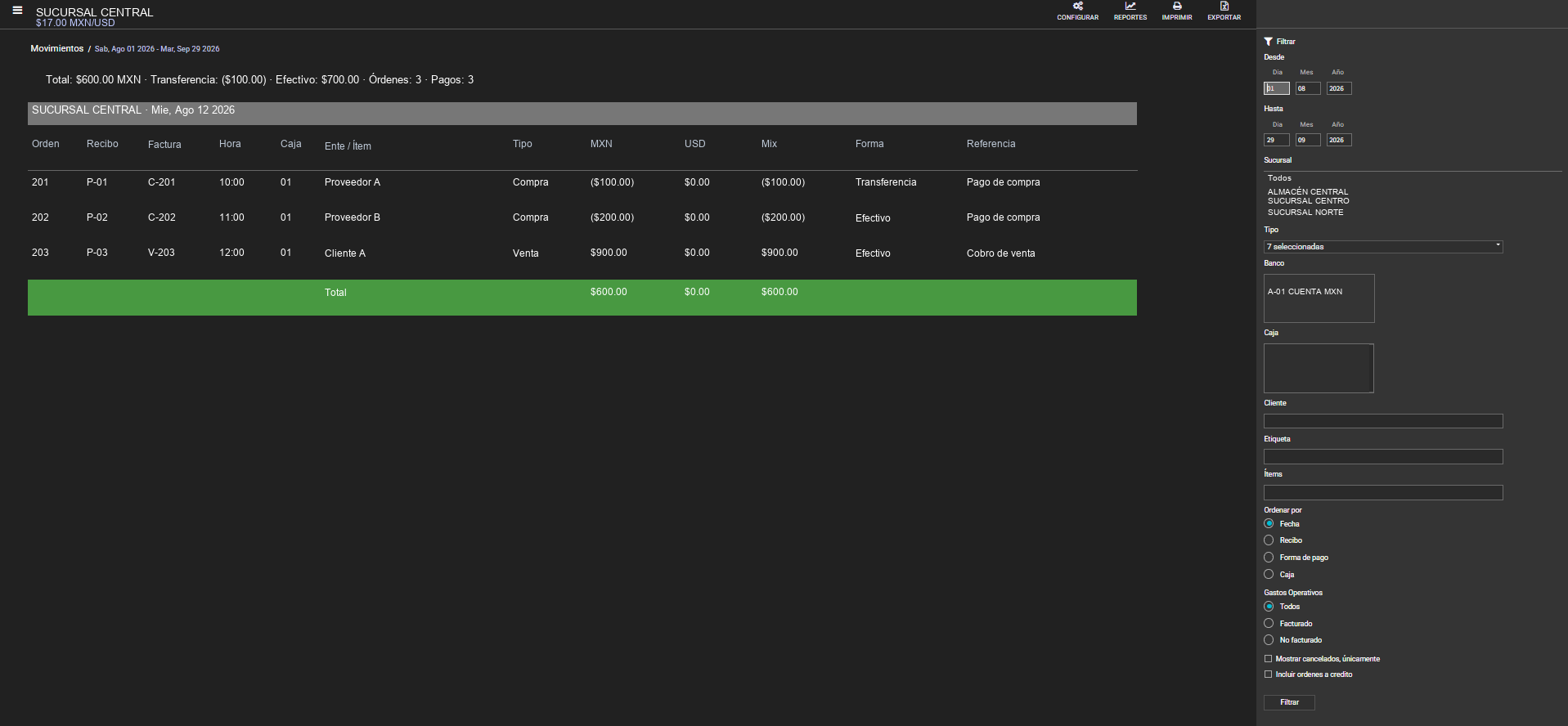1568x726 pixels.
Task: Select Forma de pago sort option
Action: 1269,558
